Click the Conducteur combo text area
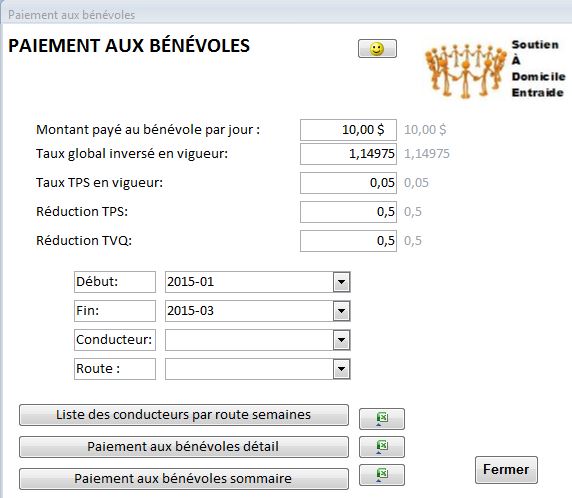 click(x=249, y=340)
